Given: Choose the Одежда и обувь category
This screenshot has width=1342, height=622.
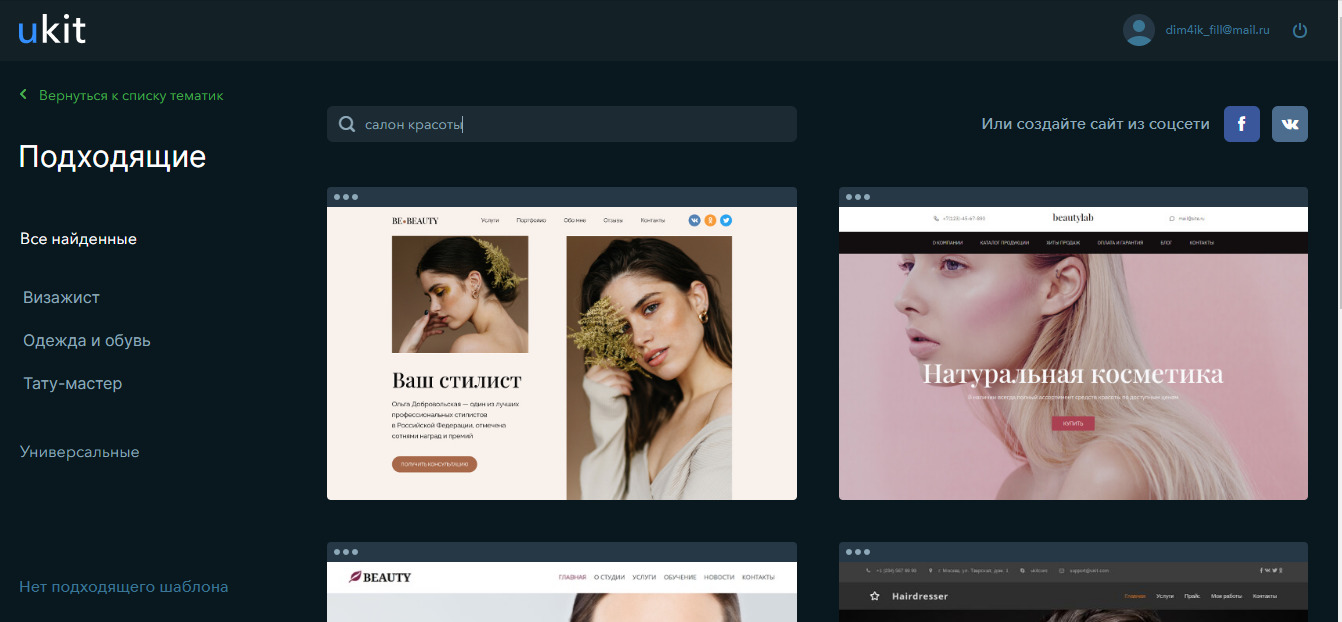Looking at the screenshot, I should click(x=86, y=340).
